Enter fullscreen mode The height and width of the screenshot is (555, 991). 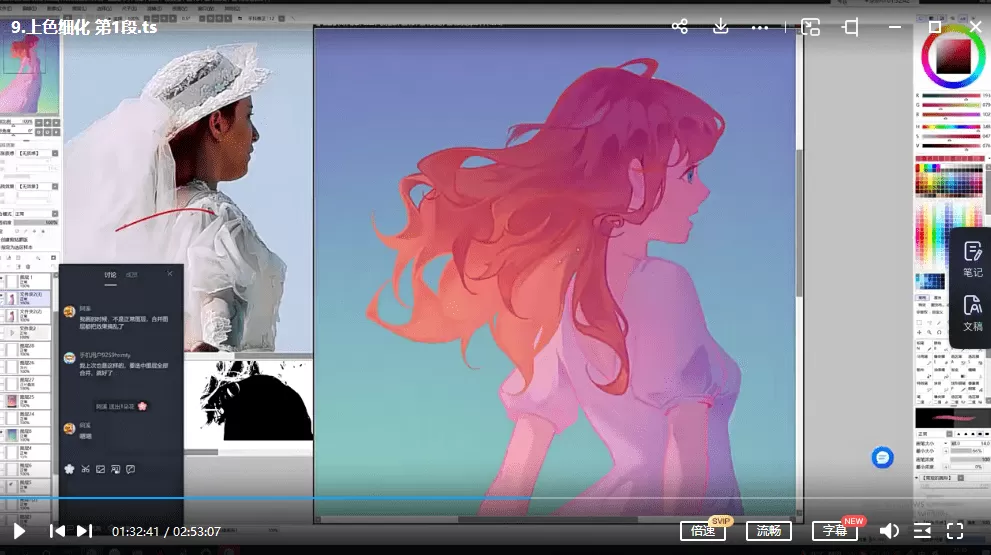(x=955, y=531)
